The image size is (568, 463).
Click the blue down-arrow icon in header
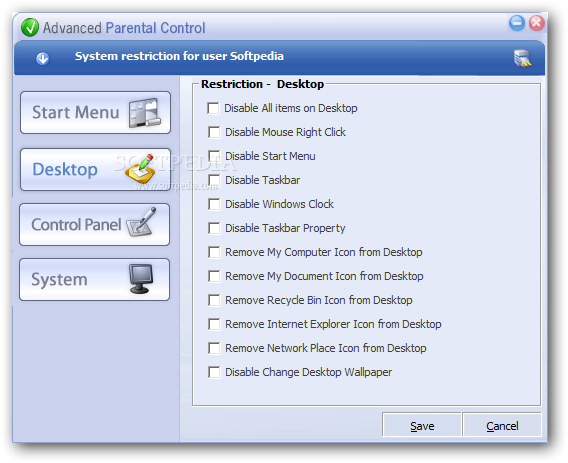42,58
